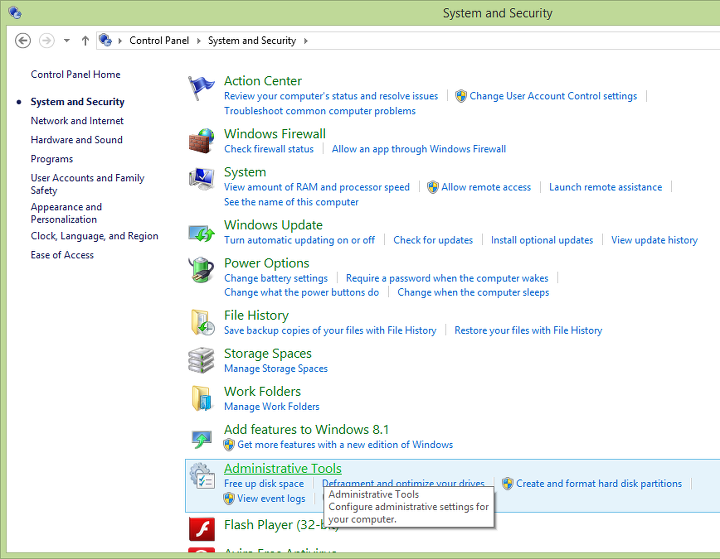Click the Forward navigation arrow
This screenshot has height=559, width=720.
46,40
